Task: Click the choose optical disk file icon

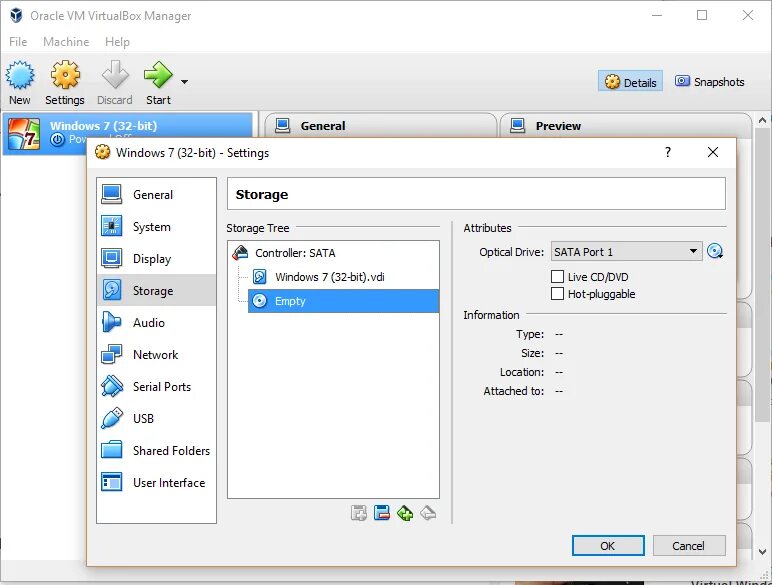Action: (715, 252)
